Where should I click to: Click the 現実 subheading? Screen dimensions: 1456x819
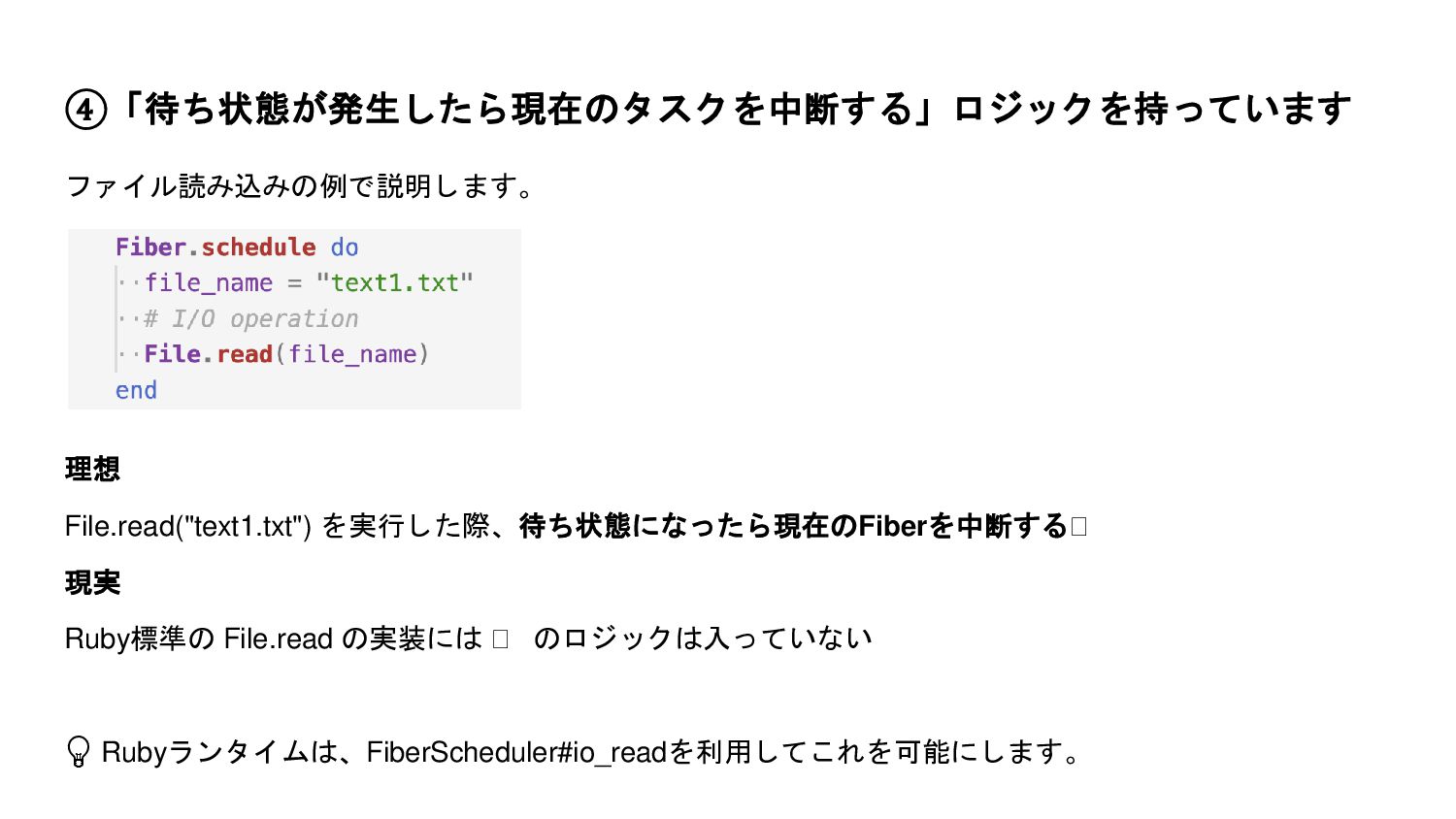coord(92,583)
